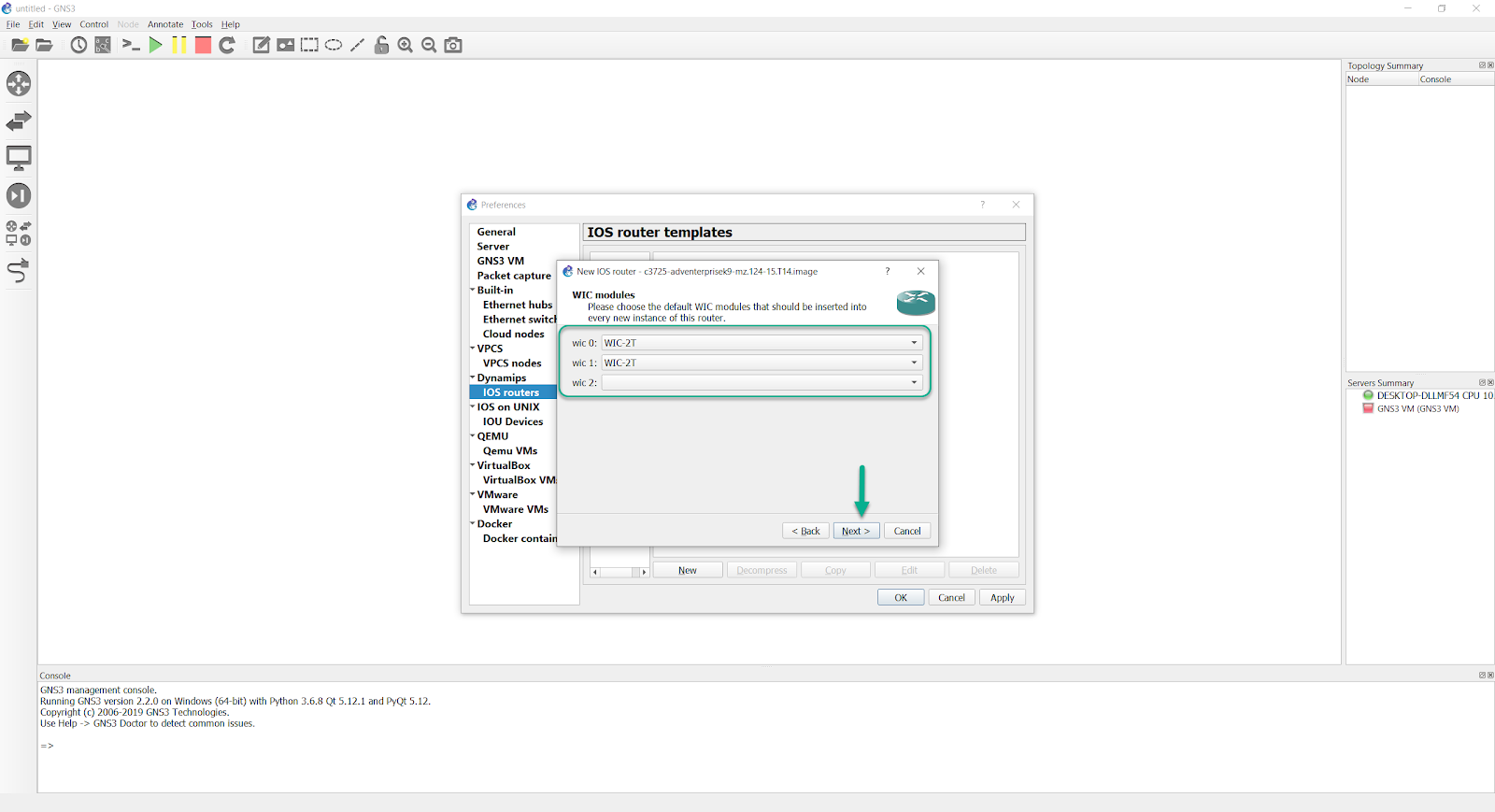Suspend all nodes with yellow pause icon

tap(179, 45)
